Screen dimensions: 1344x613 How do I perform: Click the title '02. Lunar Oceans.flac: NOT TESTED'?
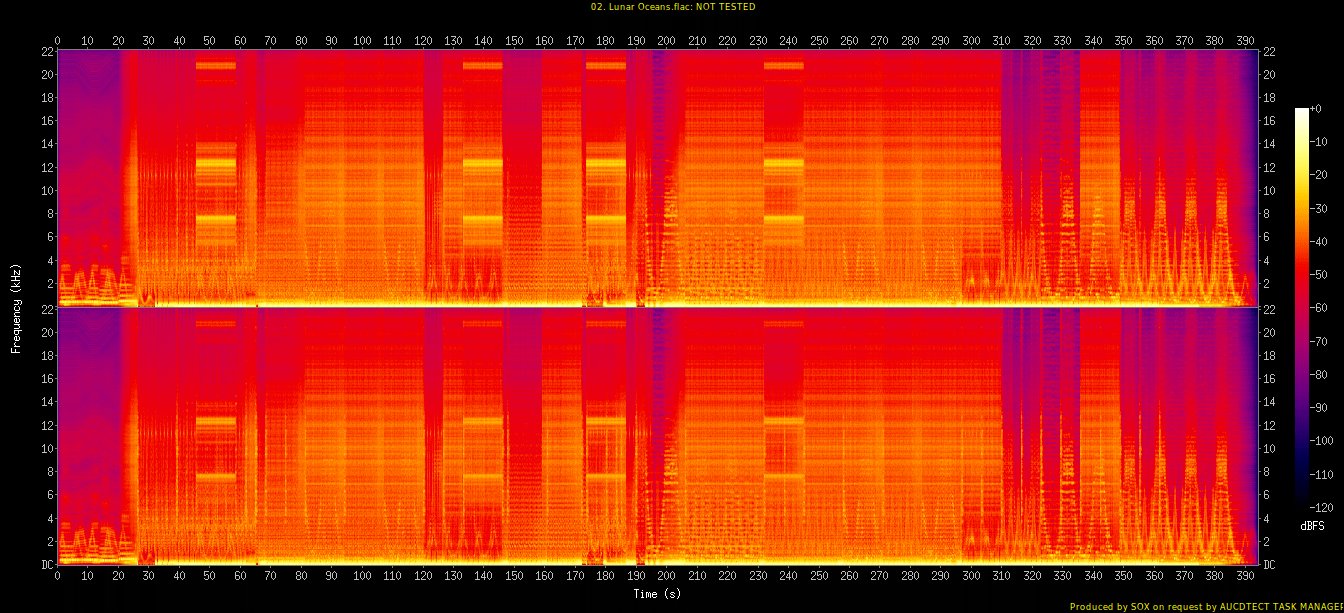pos(672,7)
